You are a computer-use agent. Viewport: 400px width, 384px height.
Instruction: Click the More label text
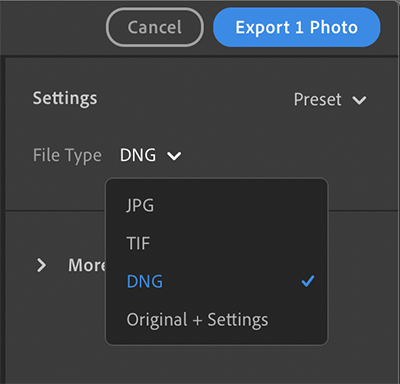tap(87, 265)
